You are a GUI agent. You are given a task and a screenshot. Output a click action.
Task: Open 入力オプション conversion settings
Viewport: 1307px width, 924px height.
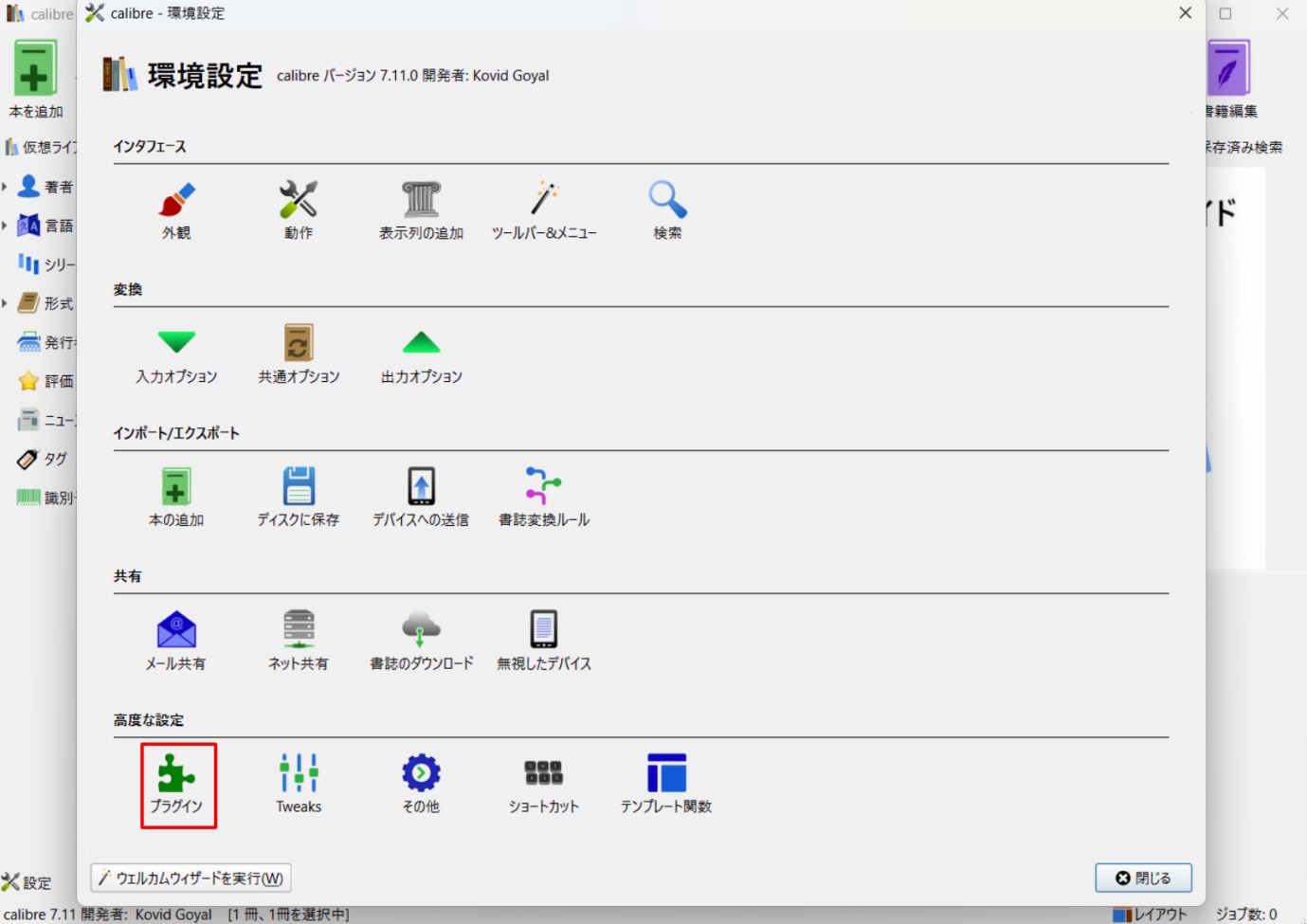click(x=176, y=355)
